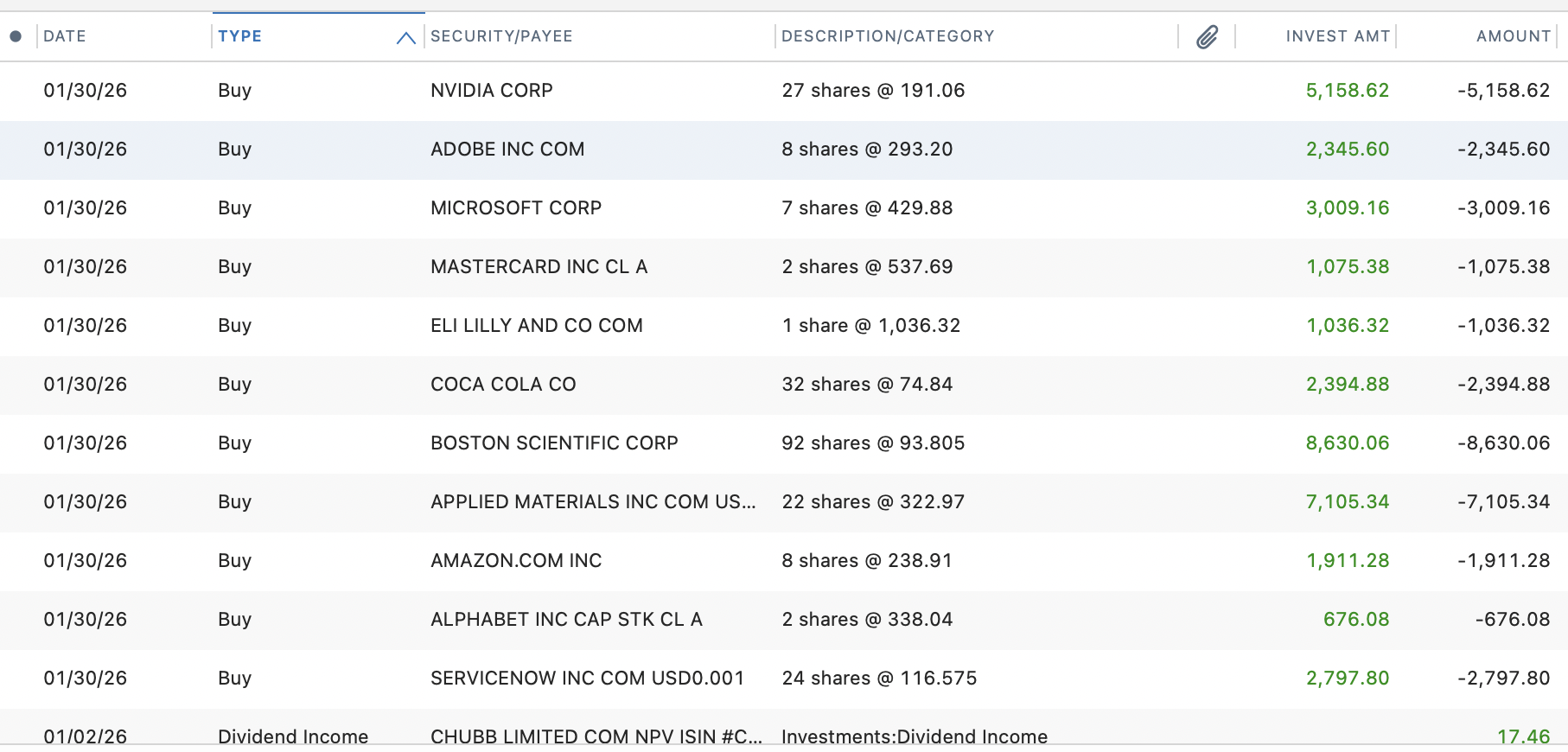Click Boston Scientific invest amount 8,630.06

[x=1347, y=443]
